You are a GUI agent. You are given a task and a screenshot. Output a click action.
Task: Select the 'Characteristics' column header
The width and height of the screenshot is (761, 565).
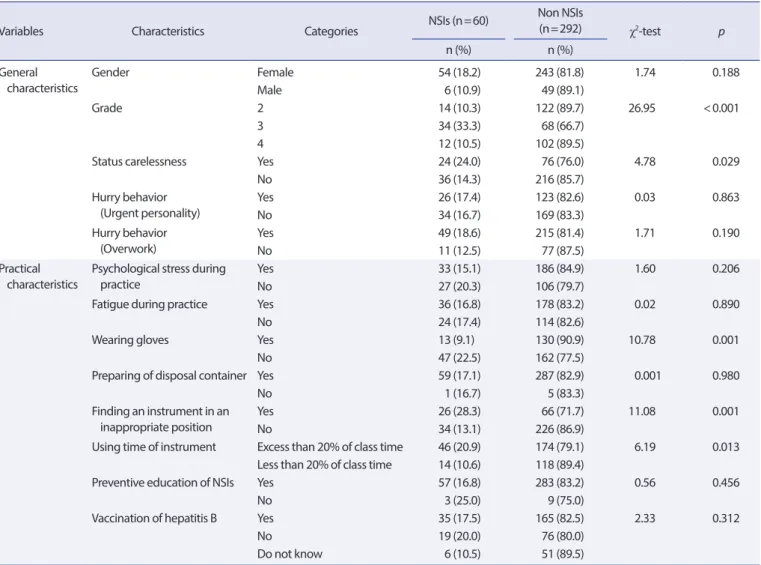tap(167, 32)
